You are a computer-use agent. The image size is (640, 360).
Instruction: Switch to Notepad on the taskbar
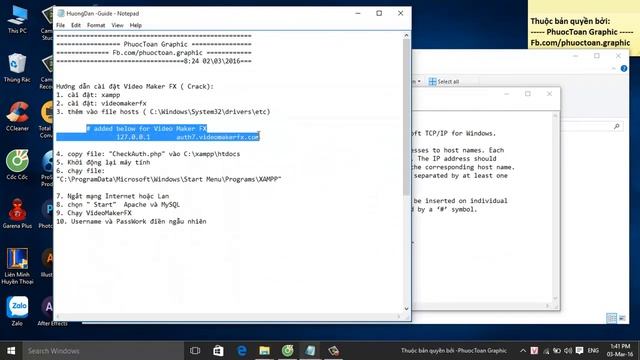[x=311, y=351]
